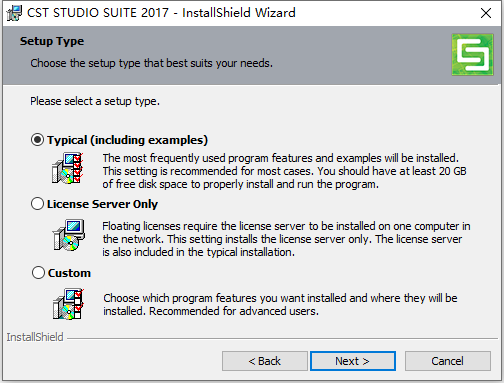Click the installer icon in the title bar
The width and height of the screenshot is (504, 383).
click(x=14, y=13)
